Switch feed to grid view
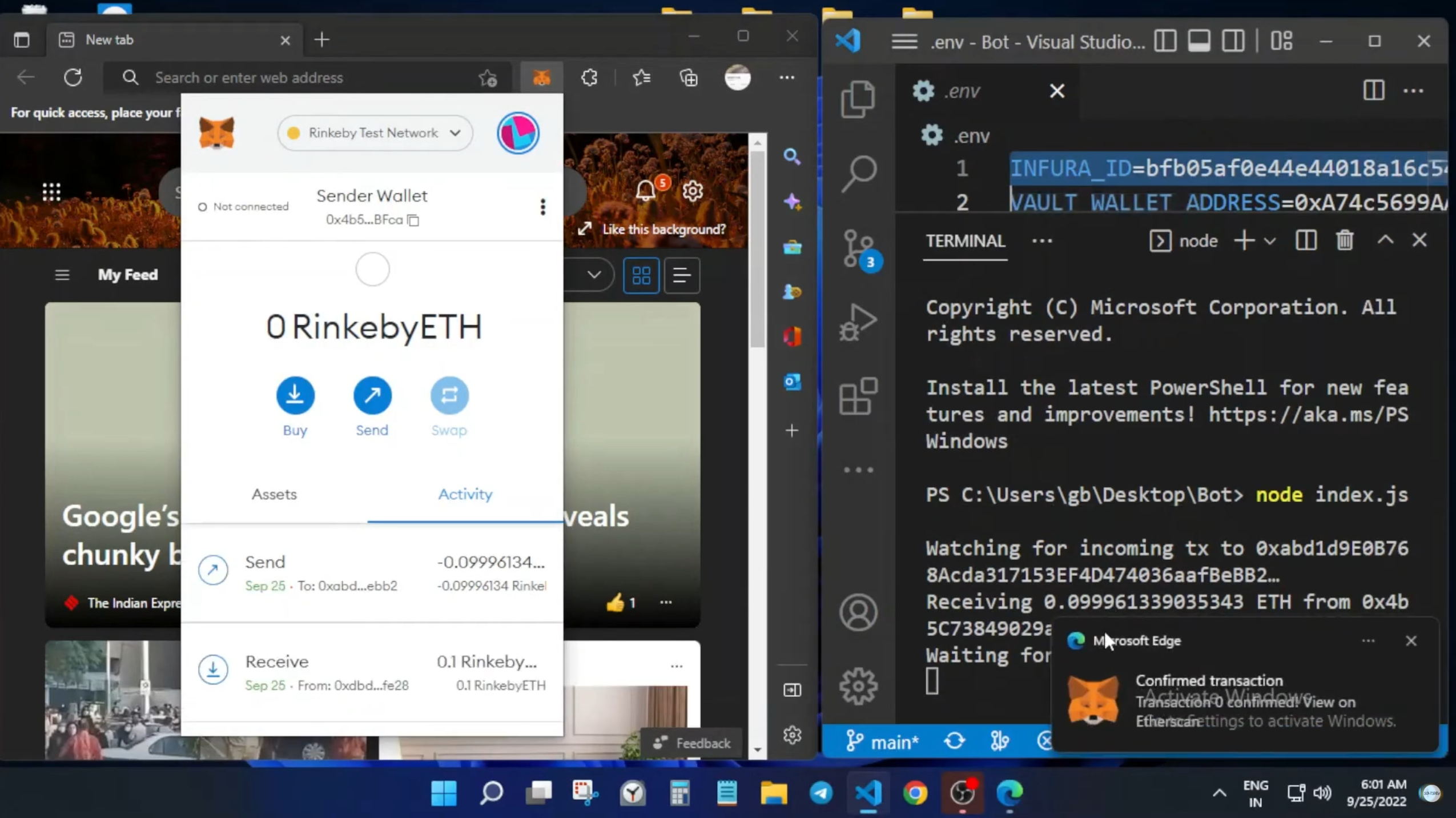1456x818 pixels. (x=641, y=275)
